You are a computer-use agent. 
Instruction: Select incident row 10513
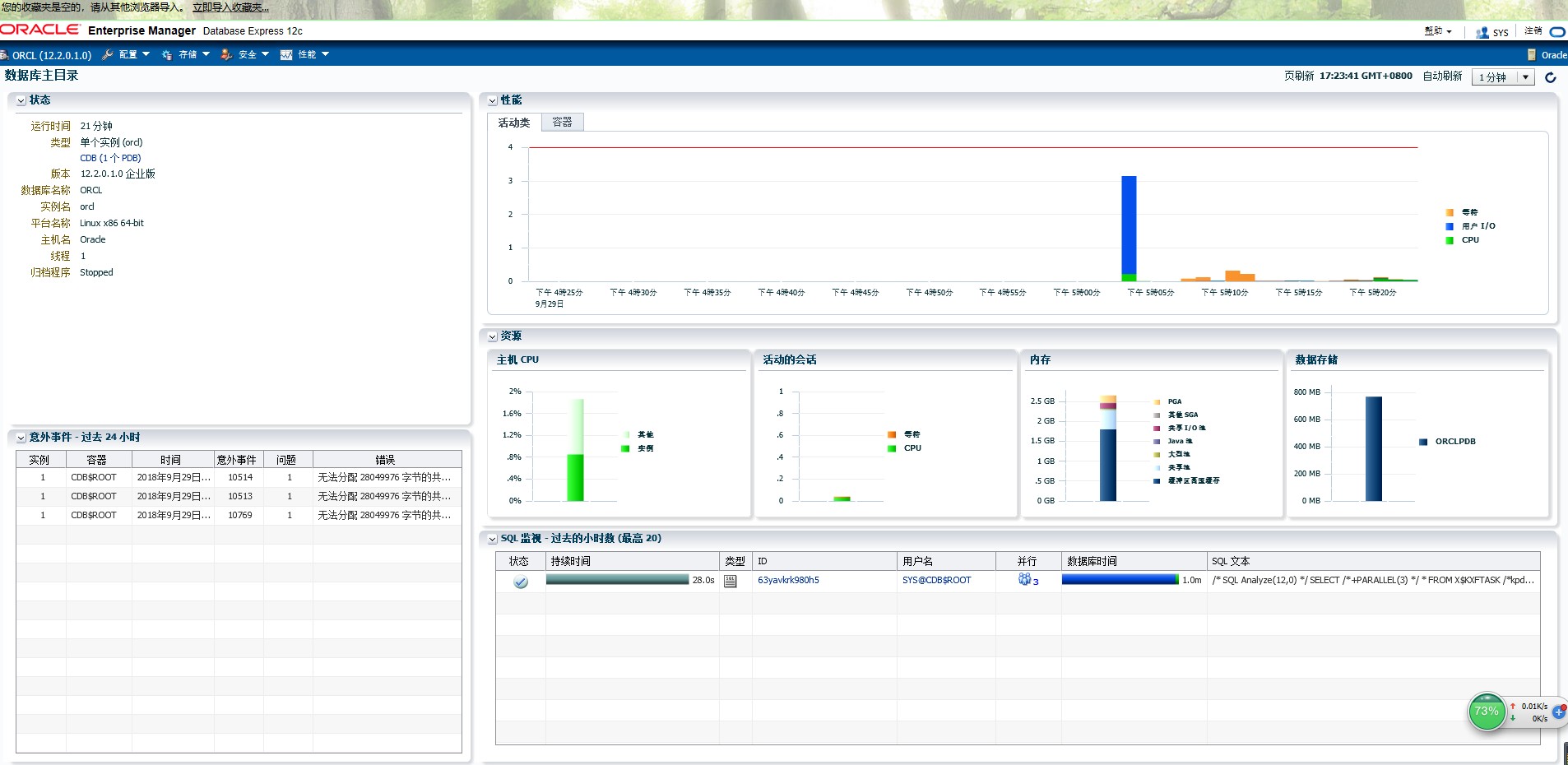coord(239,496)
